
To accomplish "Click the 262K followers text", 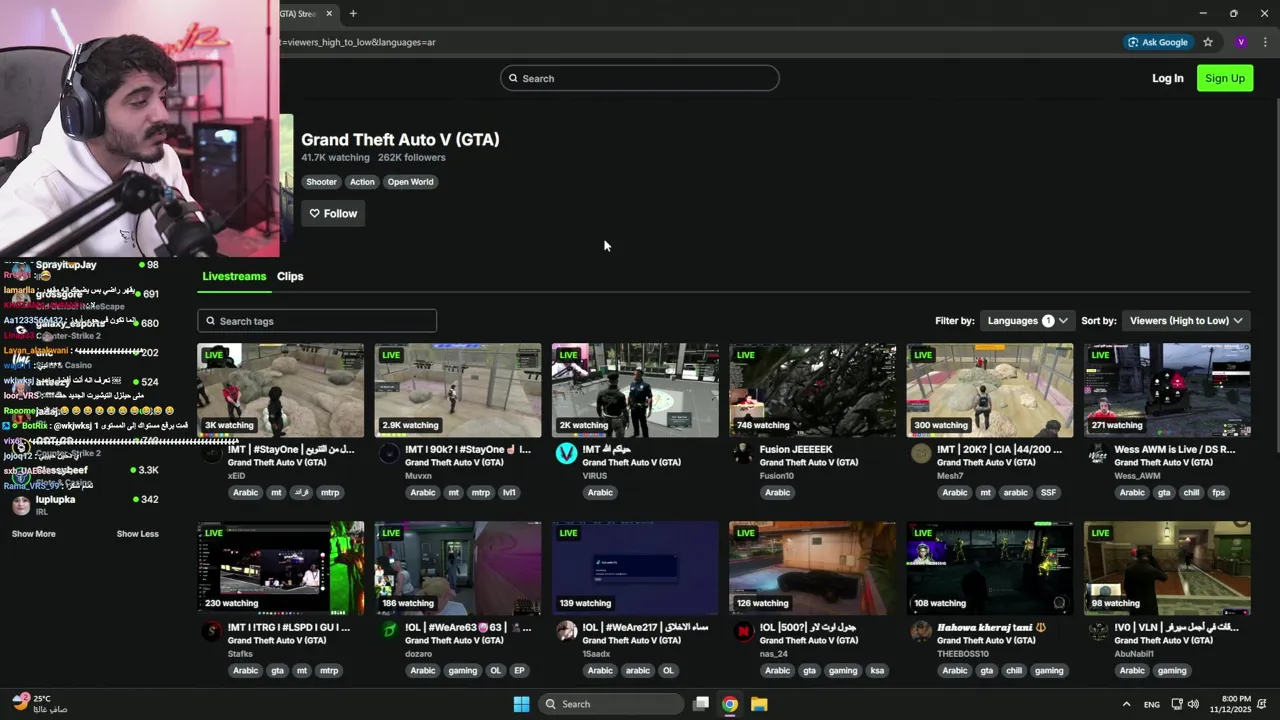I will click(412, 158).
